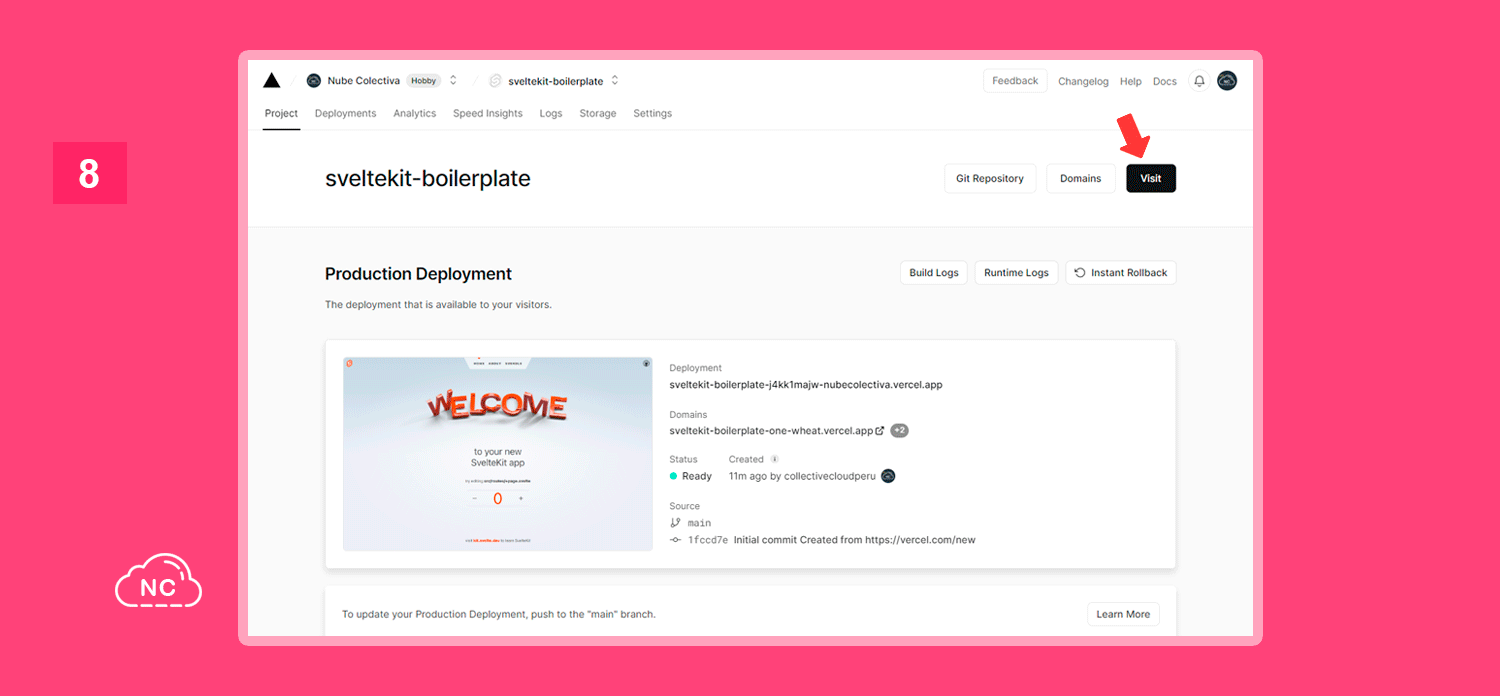The image size is (1500, 696).
Task: Select the Project tab
Action: [x=281, y=114]
